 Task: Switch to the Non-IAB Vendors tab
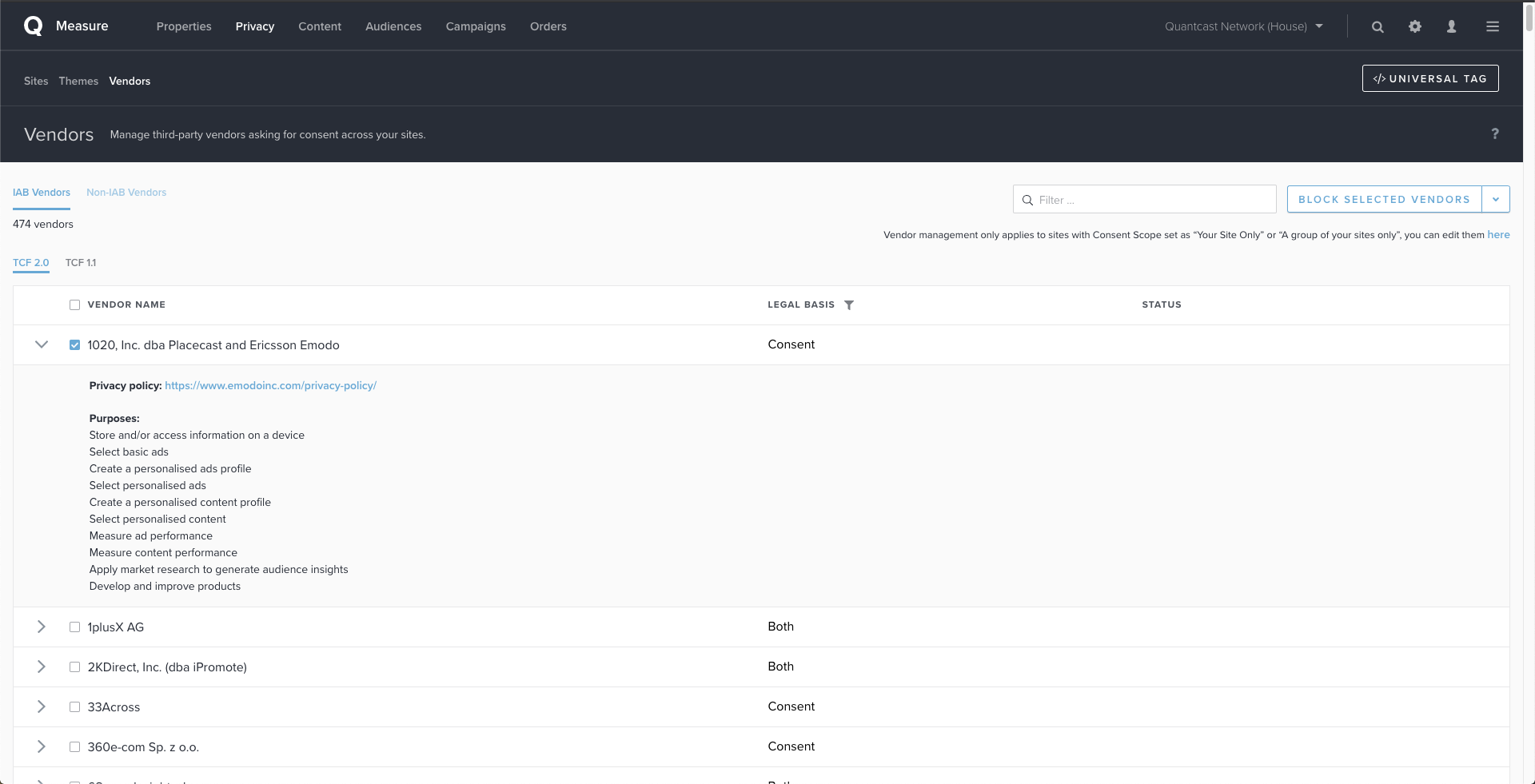pyautogui.click(x=126, y=193)
